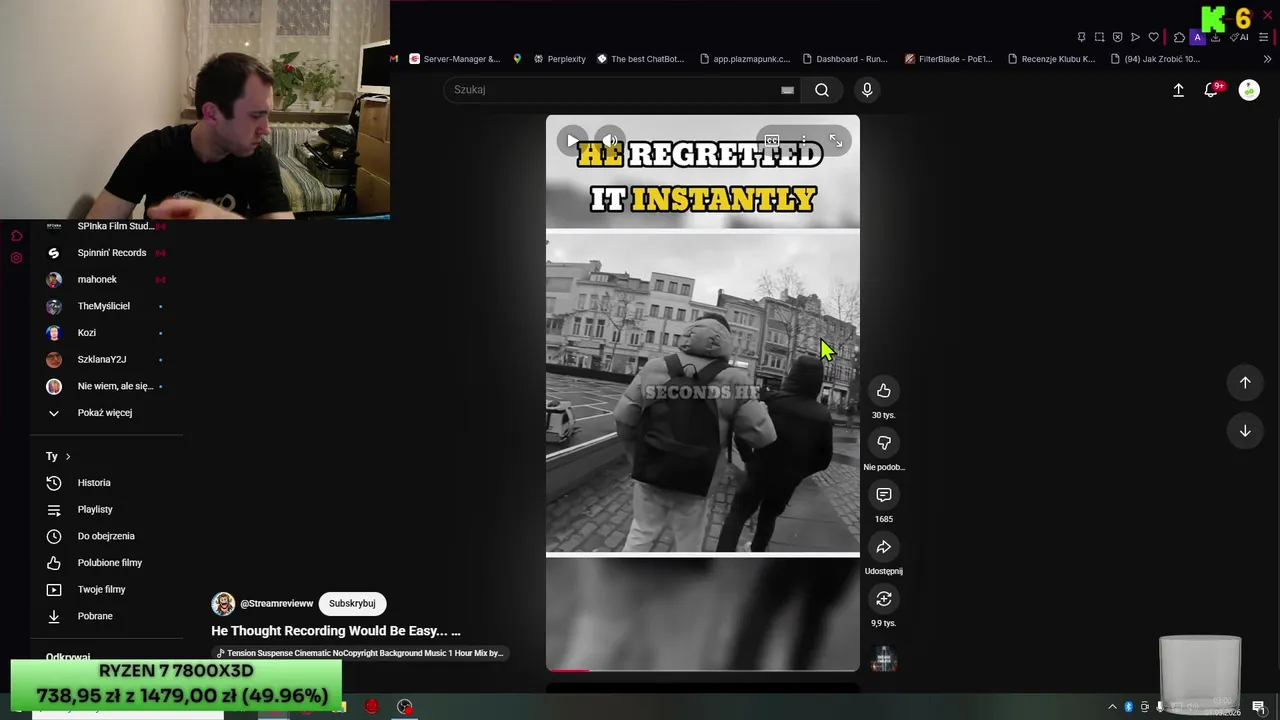Start voice search with the microphone
Viewport: 1280px width, 720px height.
[x=867, y=90]
